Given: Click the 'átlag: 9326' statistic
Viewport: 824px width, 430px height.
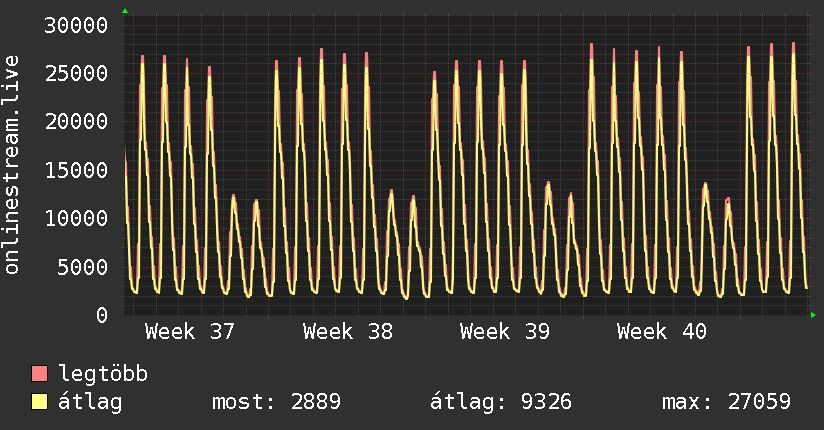Looking at the screenshot, I should (x=501, y=402).
